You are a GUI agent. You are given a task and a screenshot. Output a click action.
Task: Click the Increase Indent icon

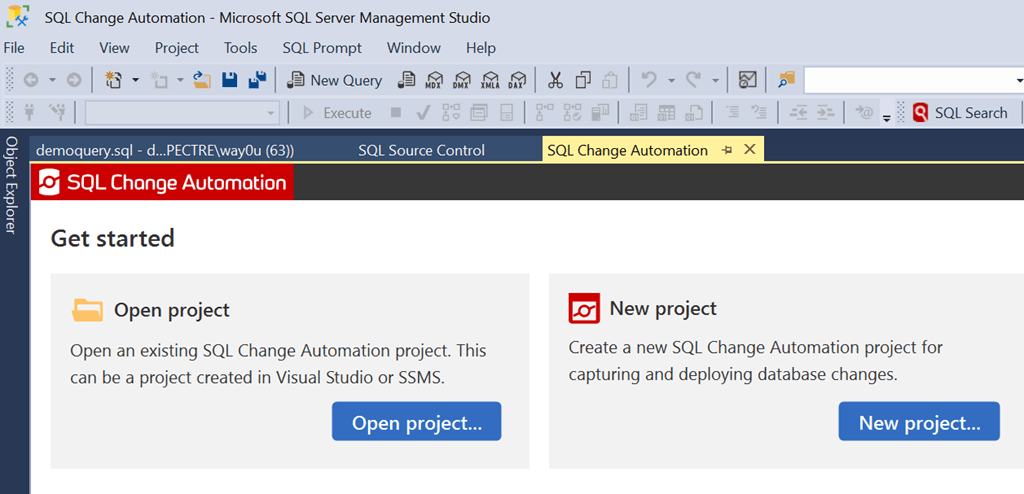point(826,112)
